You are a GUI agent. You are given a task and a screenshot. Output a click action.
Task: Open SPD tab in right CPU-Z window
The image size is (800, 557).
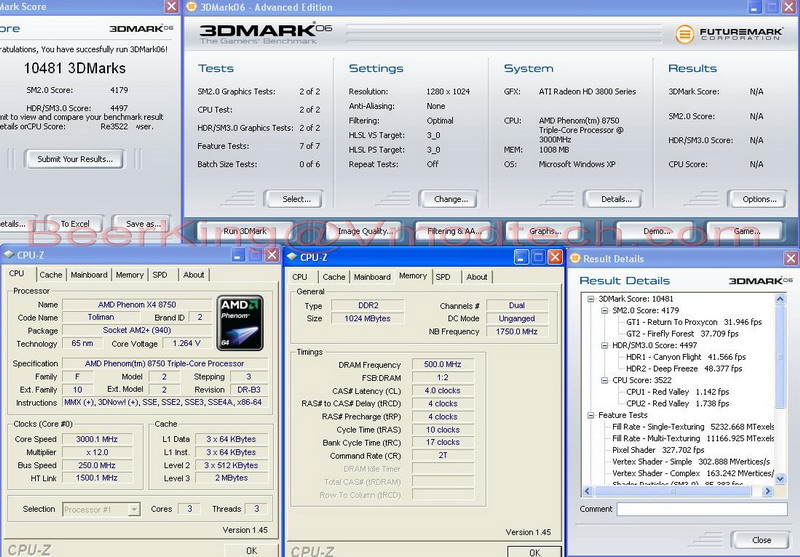[x=443, y=277]
